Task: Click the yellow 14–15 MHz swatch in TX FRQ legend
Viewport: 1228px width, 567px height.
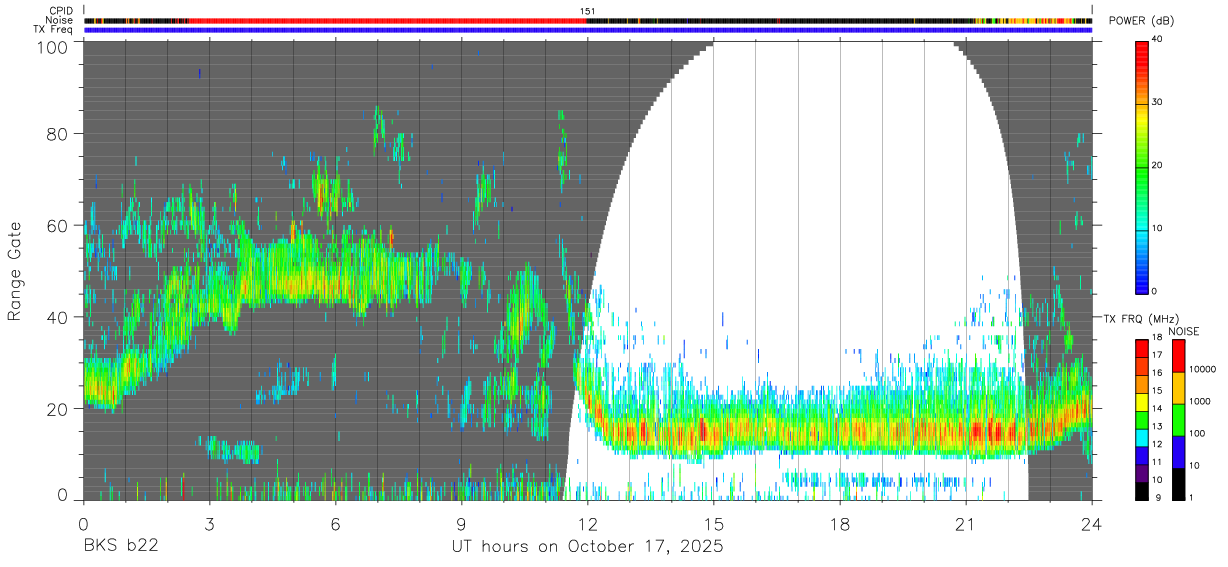Action: [x=1141, y=402]
